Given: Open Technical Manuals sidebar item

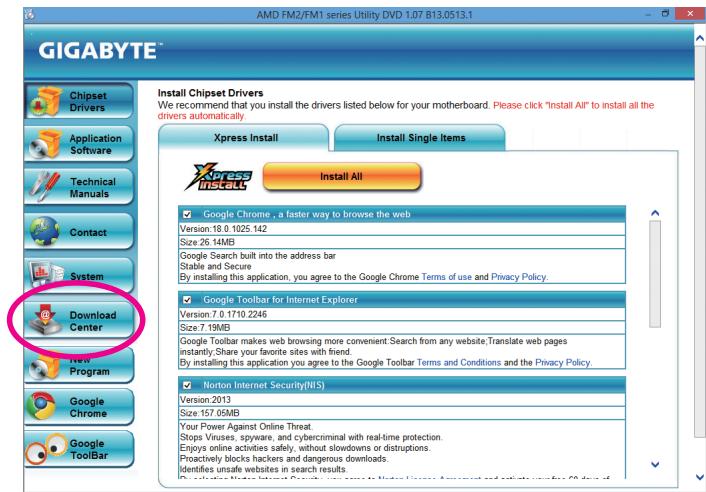Looking at the screenshot, I should [x=79, y=187].
